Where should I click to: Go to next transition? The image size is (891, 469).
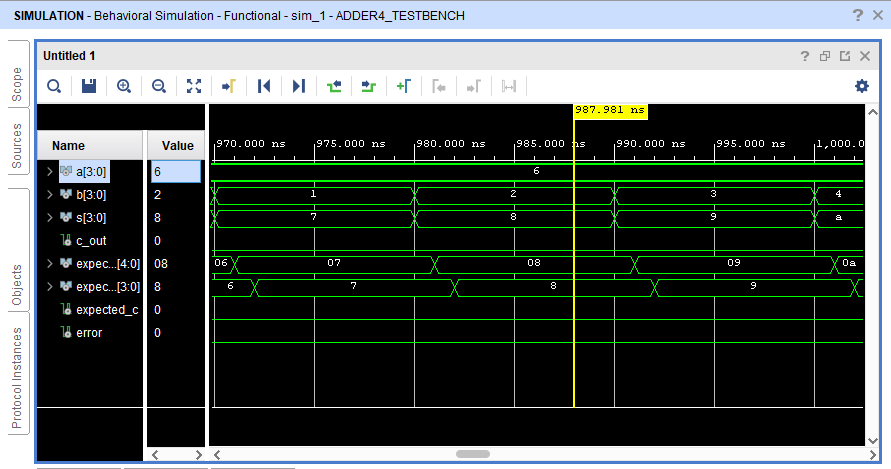[x=369, y=86]
